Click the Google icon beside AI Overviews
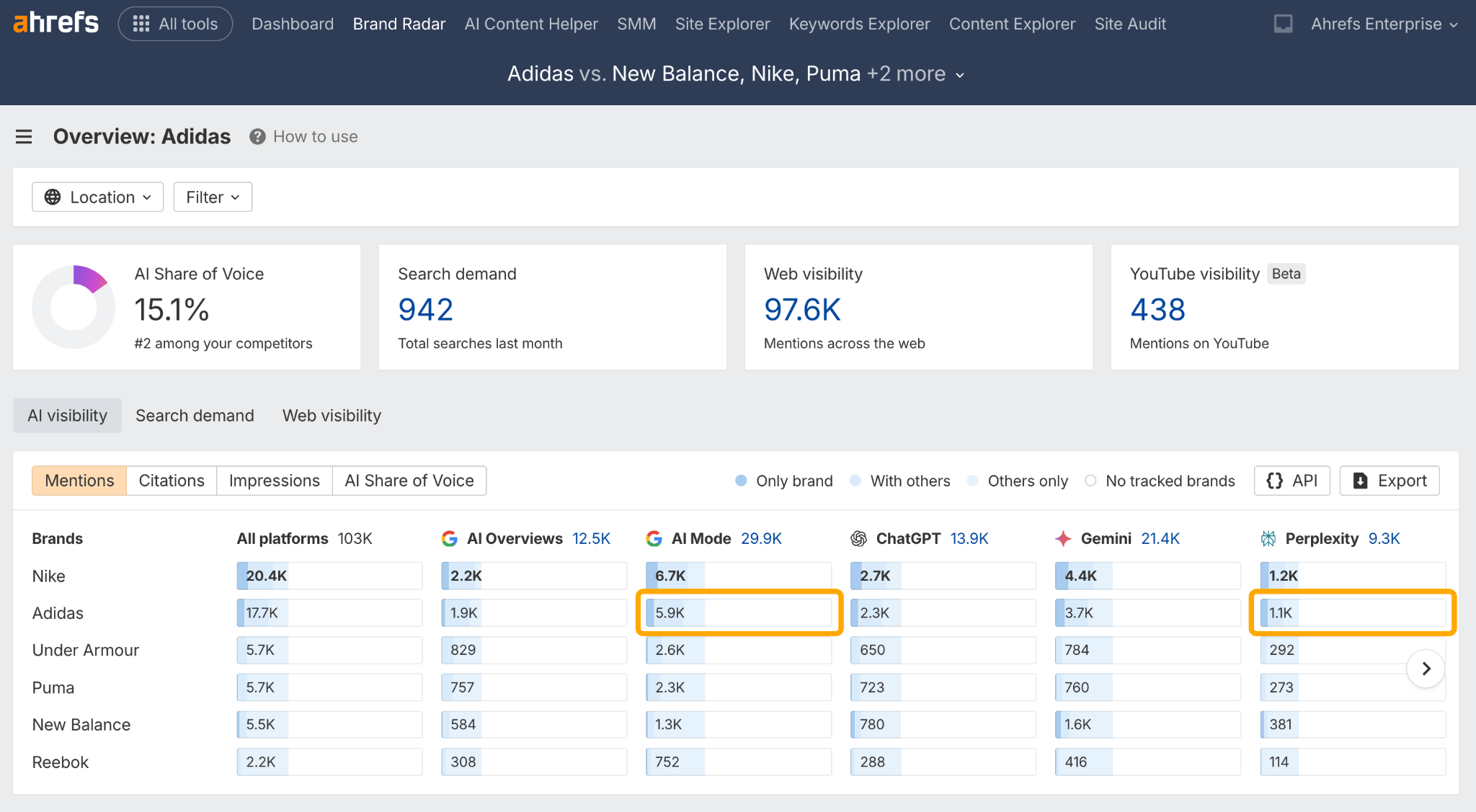 click(450, 538)
